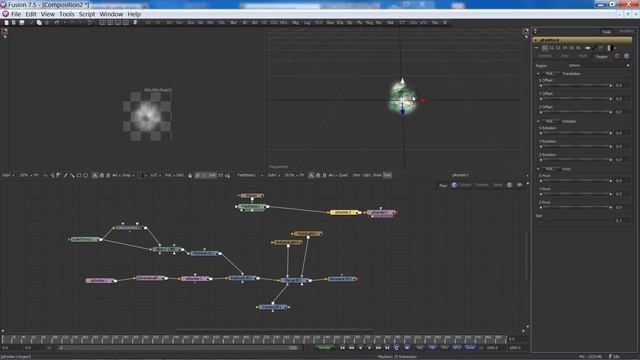640x360 pixels.
Task: Open the left viewer zoom percentage dropdown
Action: point(25,175)
